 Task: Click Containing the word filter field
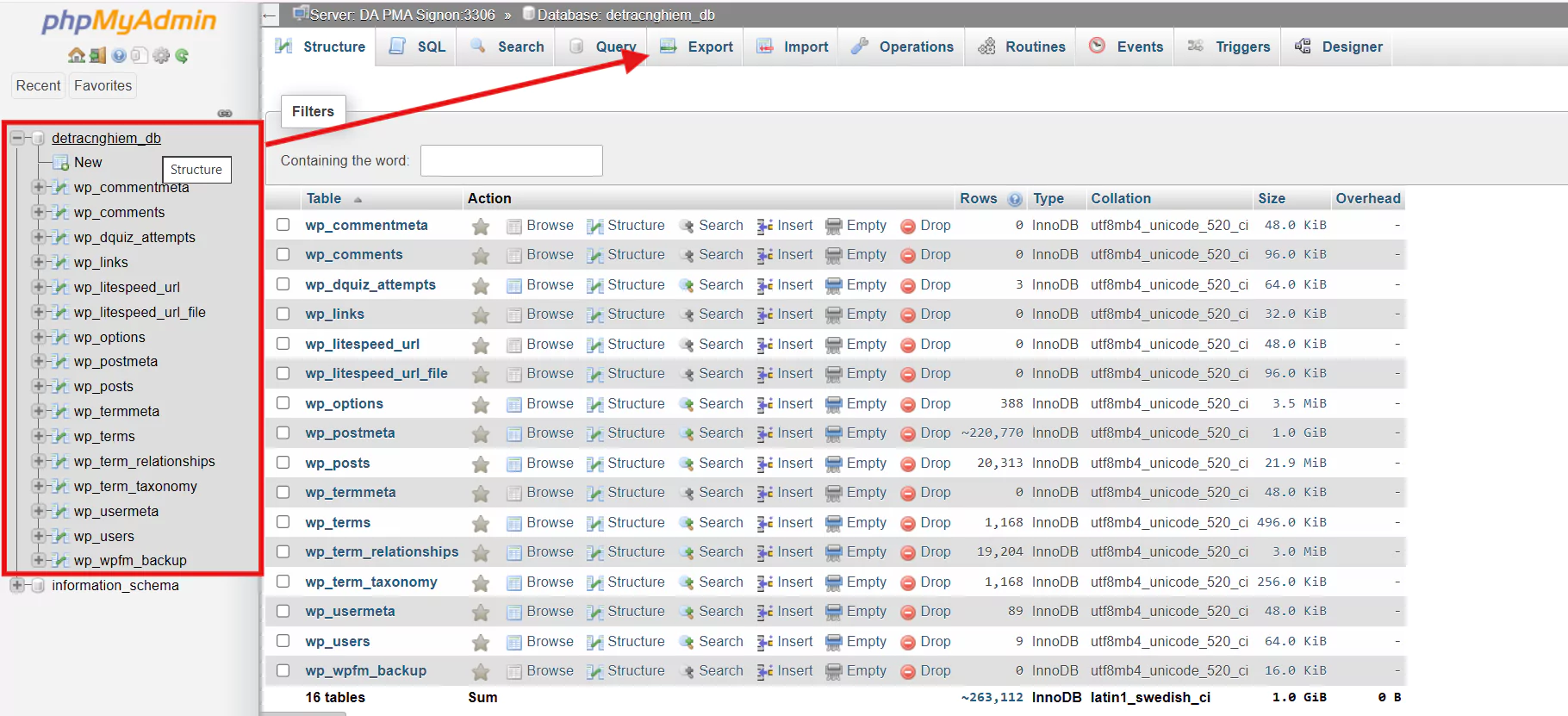pyautogui.click(x=512, y=161)
